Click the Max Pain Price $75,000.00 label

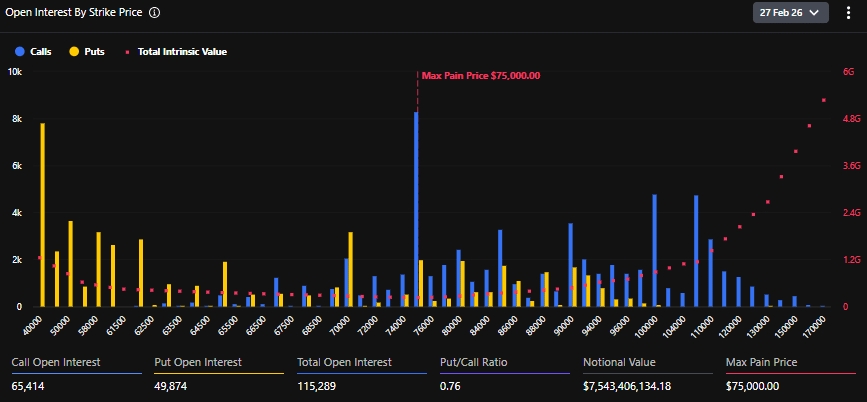coord(480,76)
